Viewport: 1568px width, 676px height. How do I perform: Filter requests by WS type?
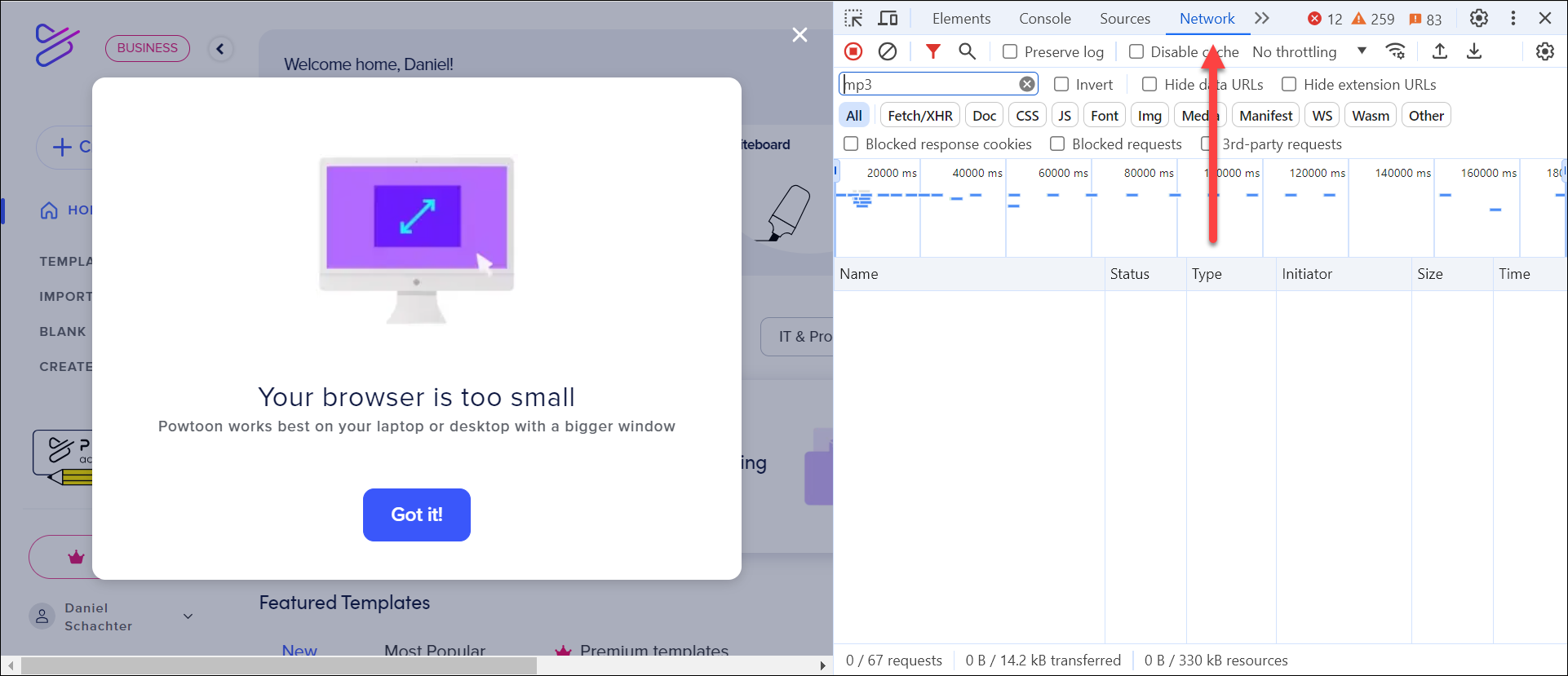[1322, 116]
